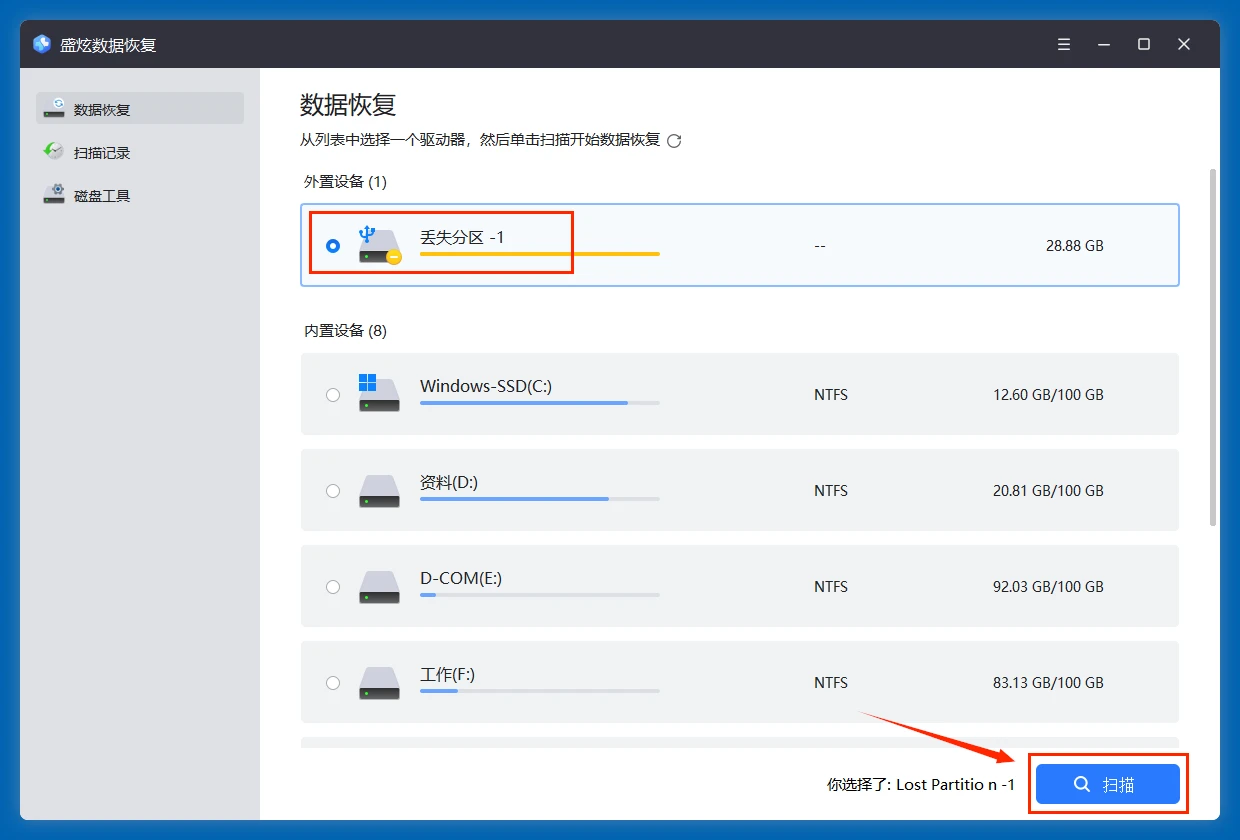Select the D-COM(E:) radio button
Viewport: 1240px width, 840px height.
coord(333,586)
